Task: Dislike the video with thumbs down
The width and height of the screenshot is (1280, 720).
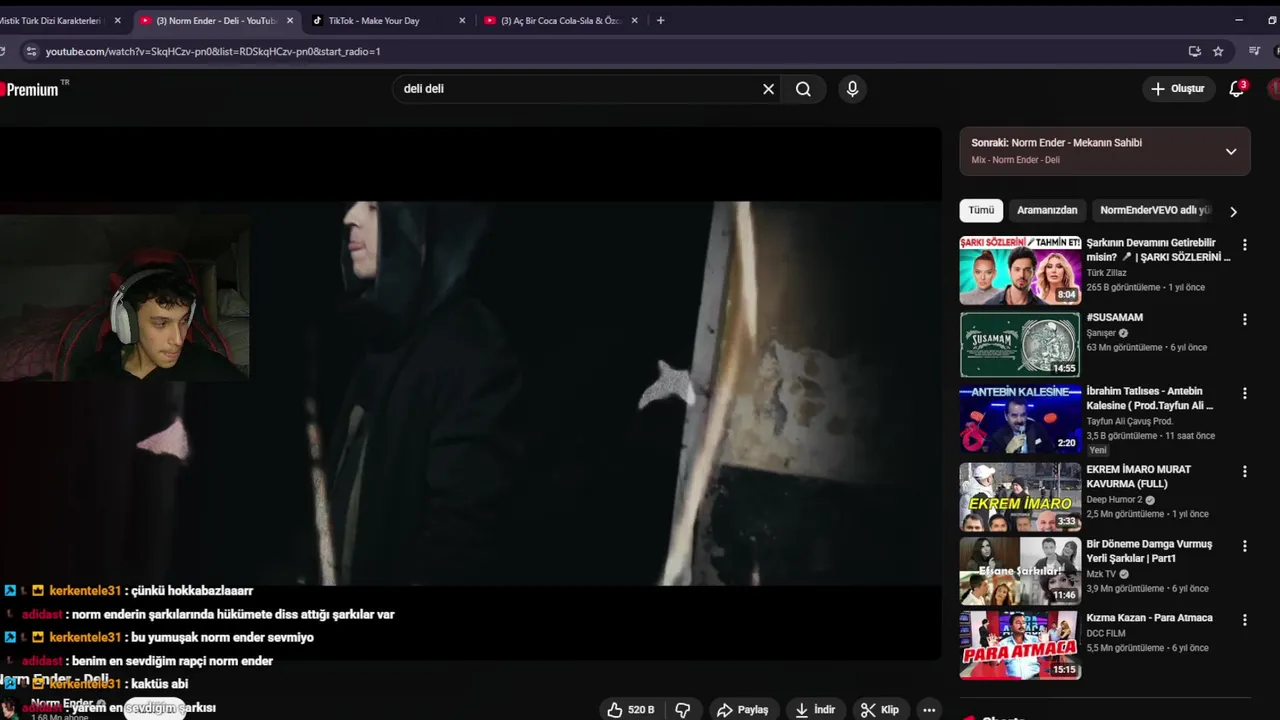Action: (x=683, y=710)
